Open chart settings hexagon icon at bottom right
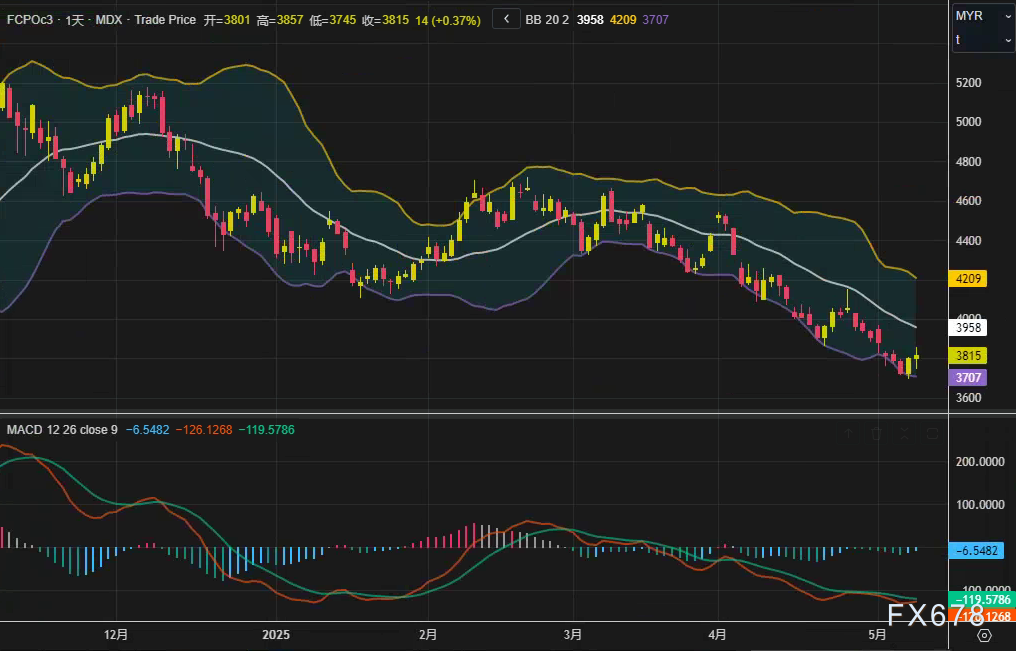The image size is (1016, 651). [x=984, y=635]
